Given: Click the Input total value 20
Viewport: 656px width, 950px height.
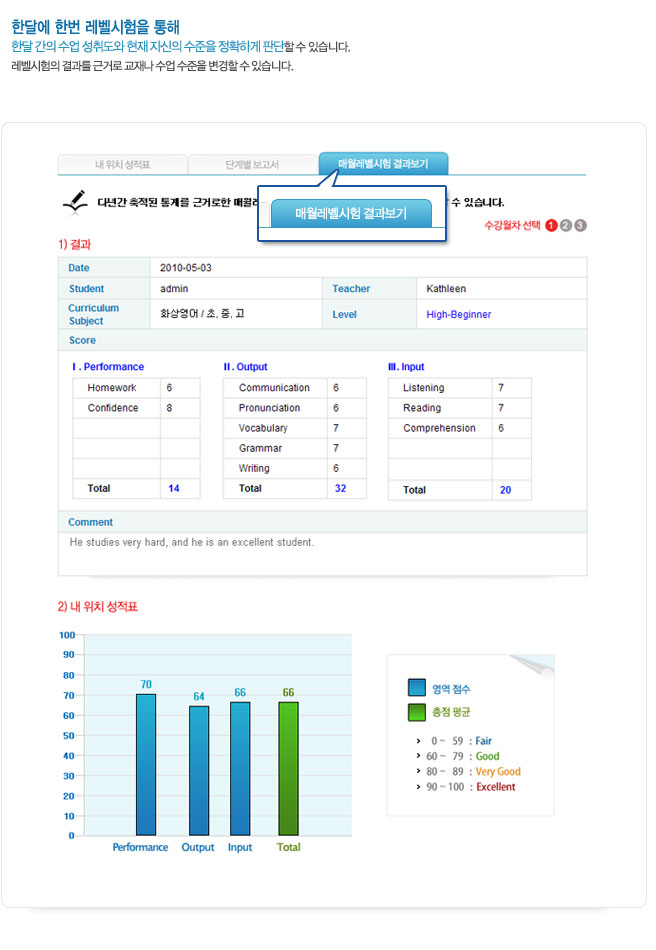Looking at the screenshot, I should point(505,490).
